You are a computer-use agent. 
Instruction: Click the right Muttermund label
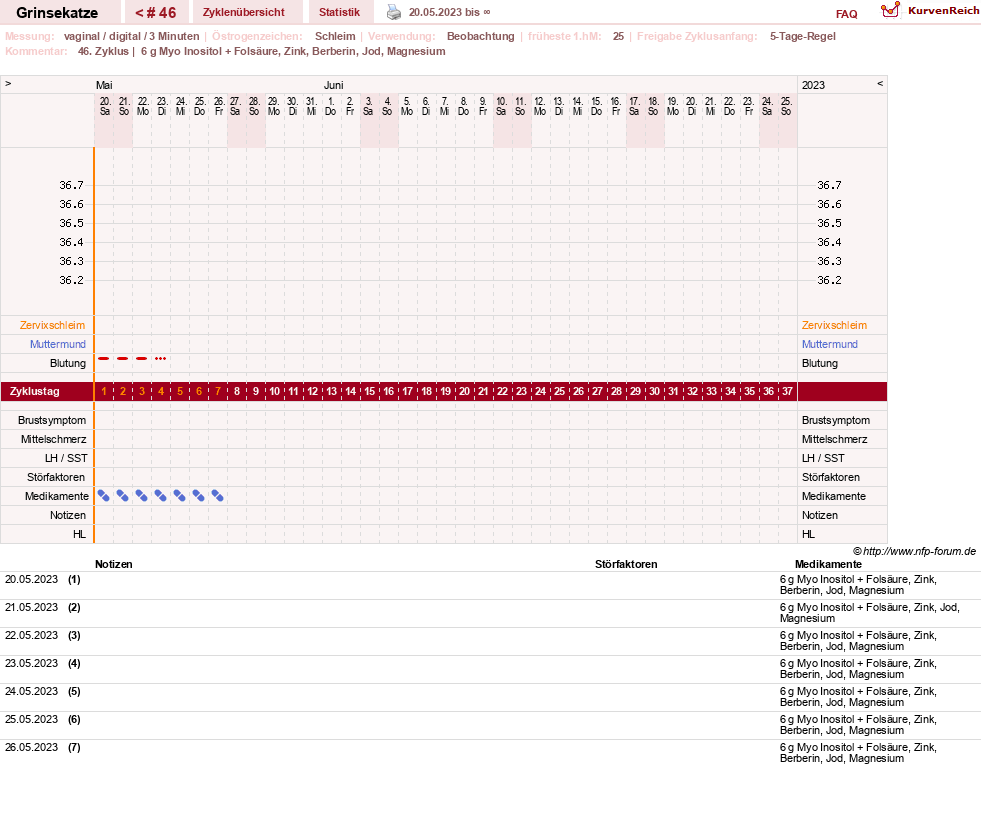pyautogui.click(x=830, y=344)
